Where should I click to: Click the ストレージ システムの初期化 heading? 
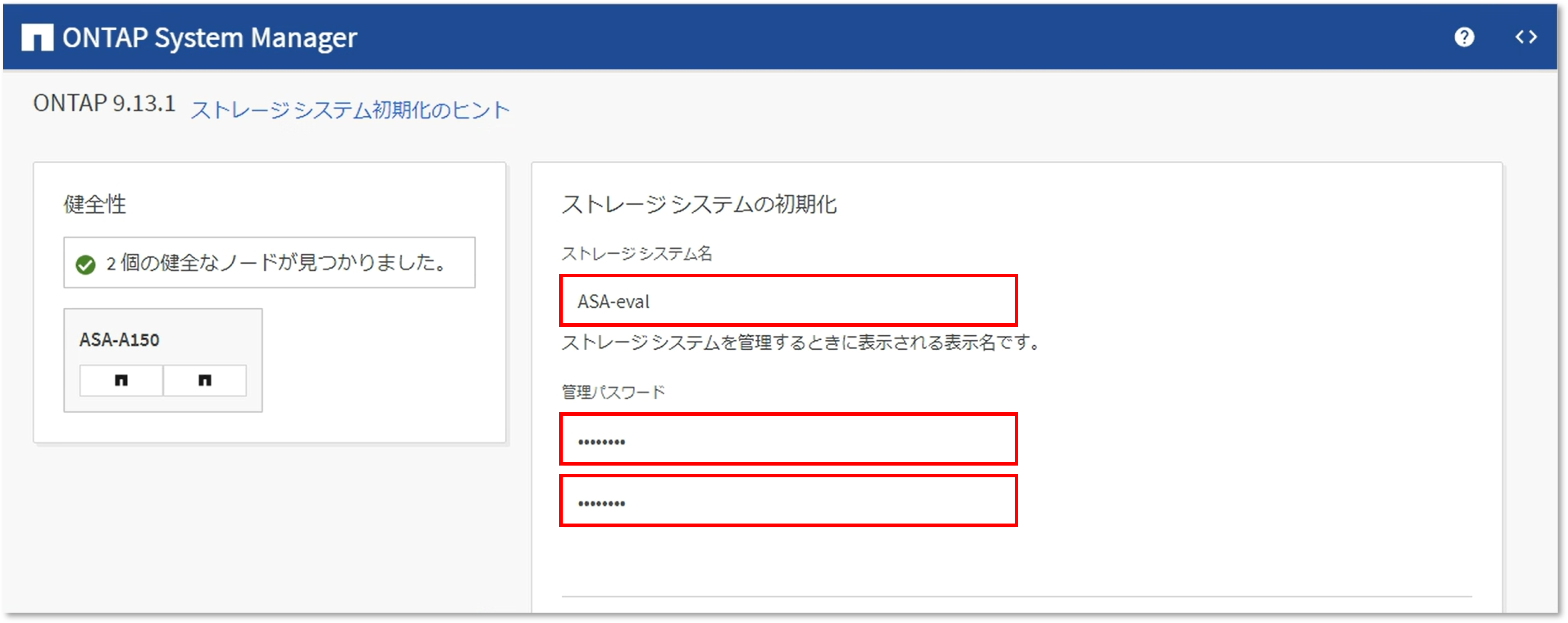coord(699,204)
